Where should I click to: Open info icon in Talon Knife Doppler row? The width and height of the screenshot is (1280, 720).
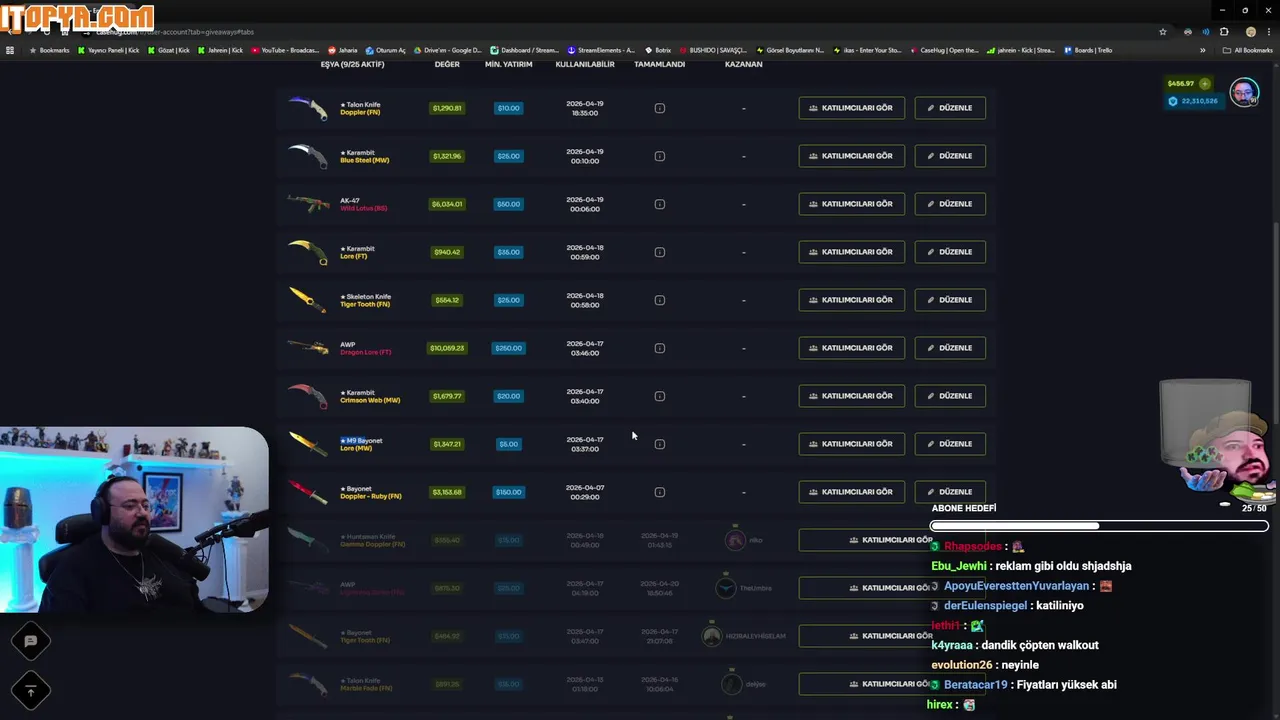(x=659, y=108)
